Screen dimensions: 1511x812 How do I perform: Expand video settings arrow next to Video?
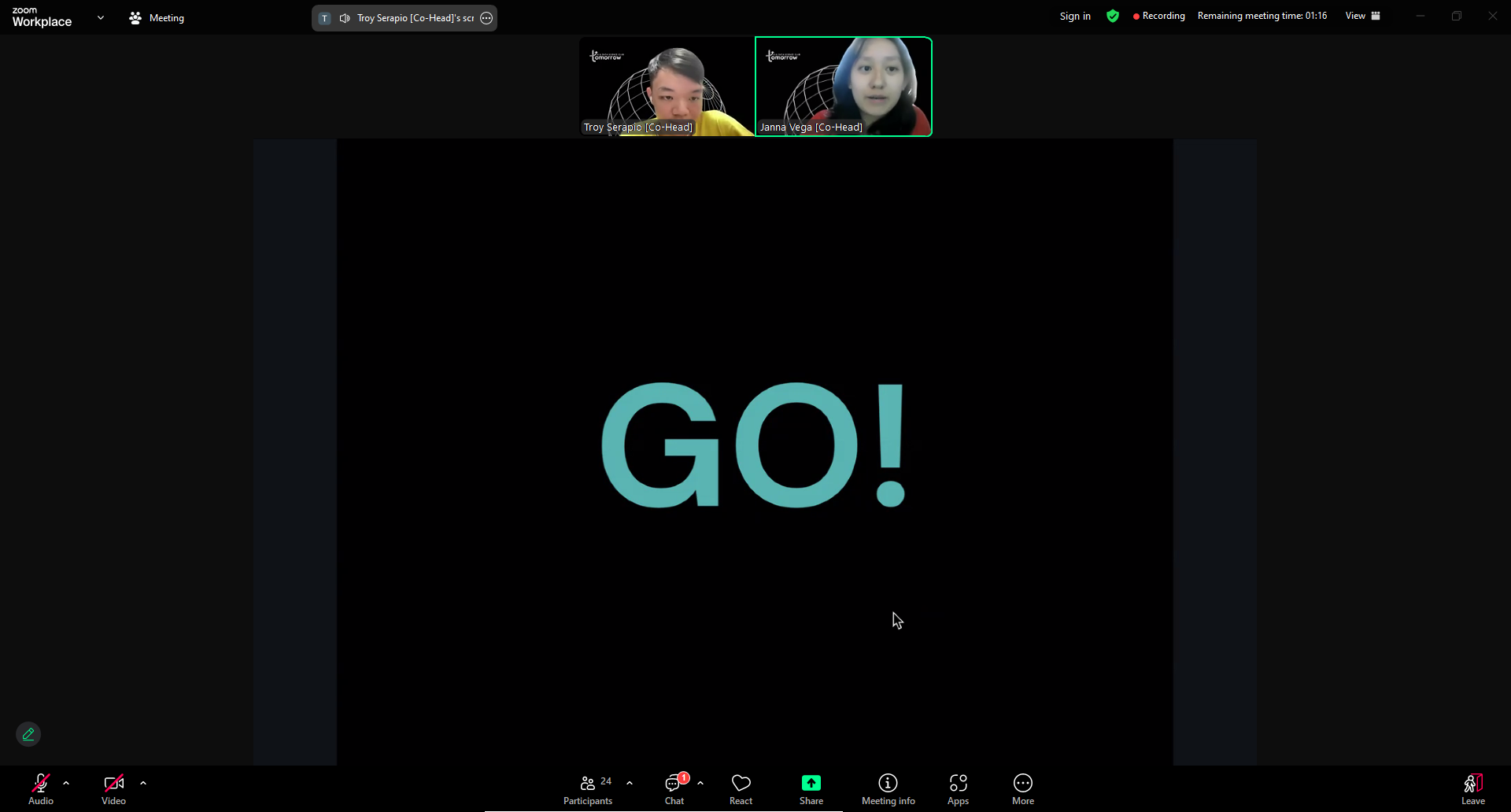click(143, 783)
